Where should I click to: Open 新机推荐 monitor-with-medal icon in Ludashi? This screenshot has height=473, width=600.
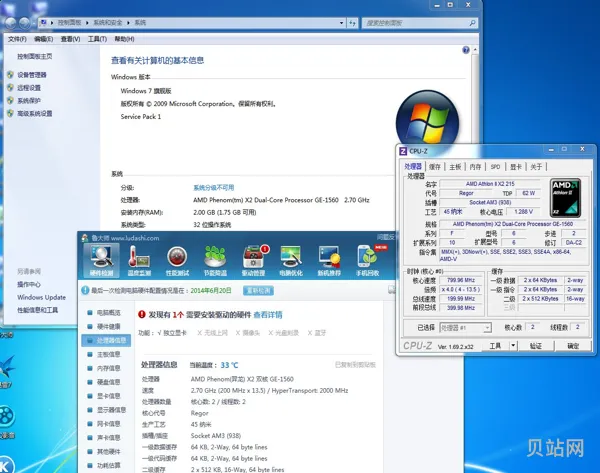[x=329, y=260]
